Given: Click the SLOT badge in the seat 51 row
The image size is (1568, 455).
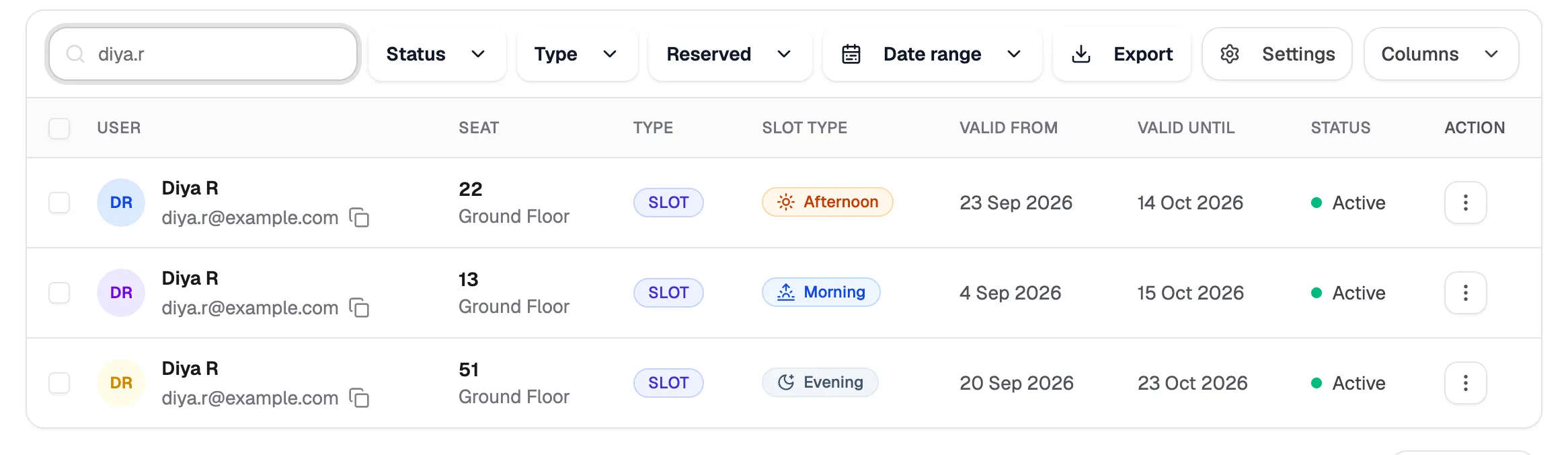Looking at the screenshot, I should click(x=668, y=383).
